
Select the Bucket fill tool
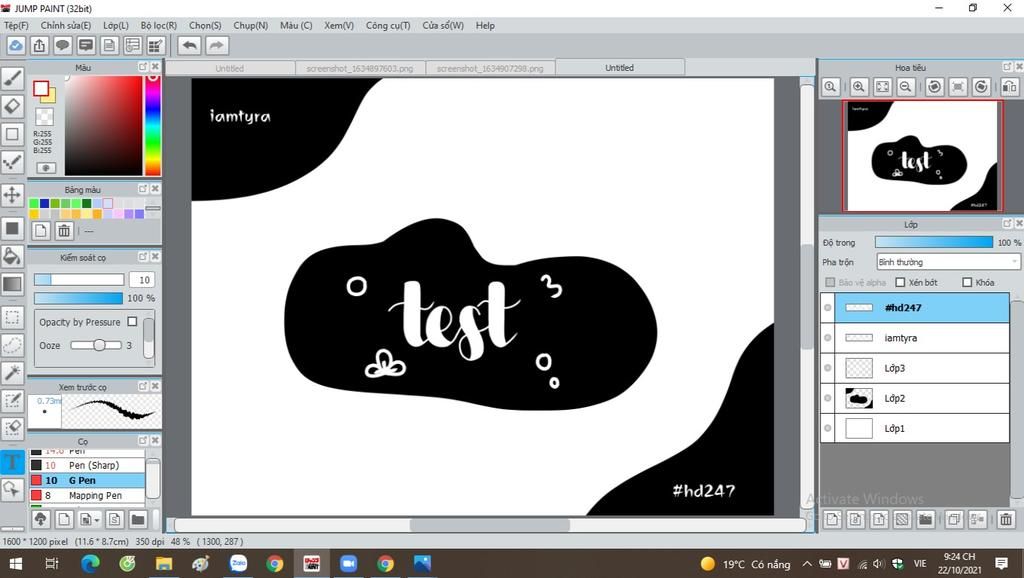point(12,256)
